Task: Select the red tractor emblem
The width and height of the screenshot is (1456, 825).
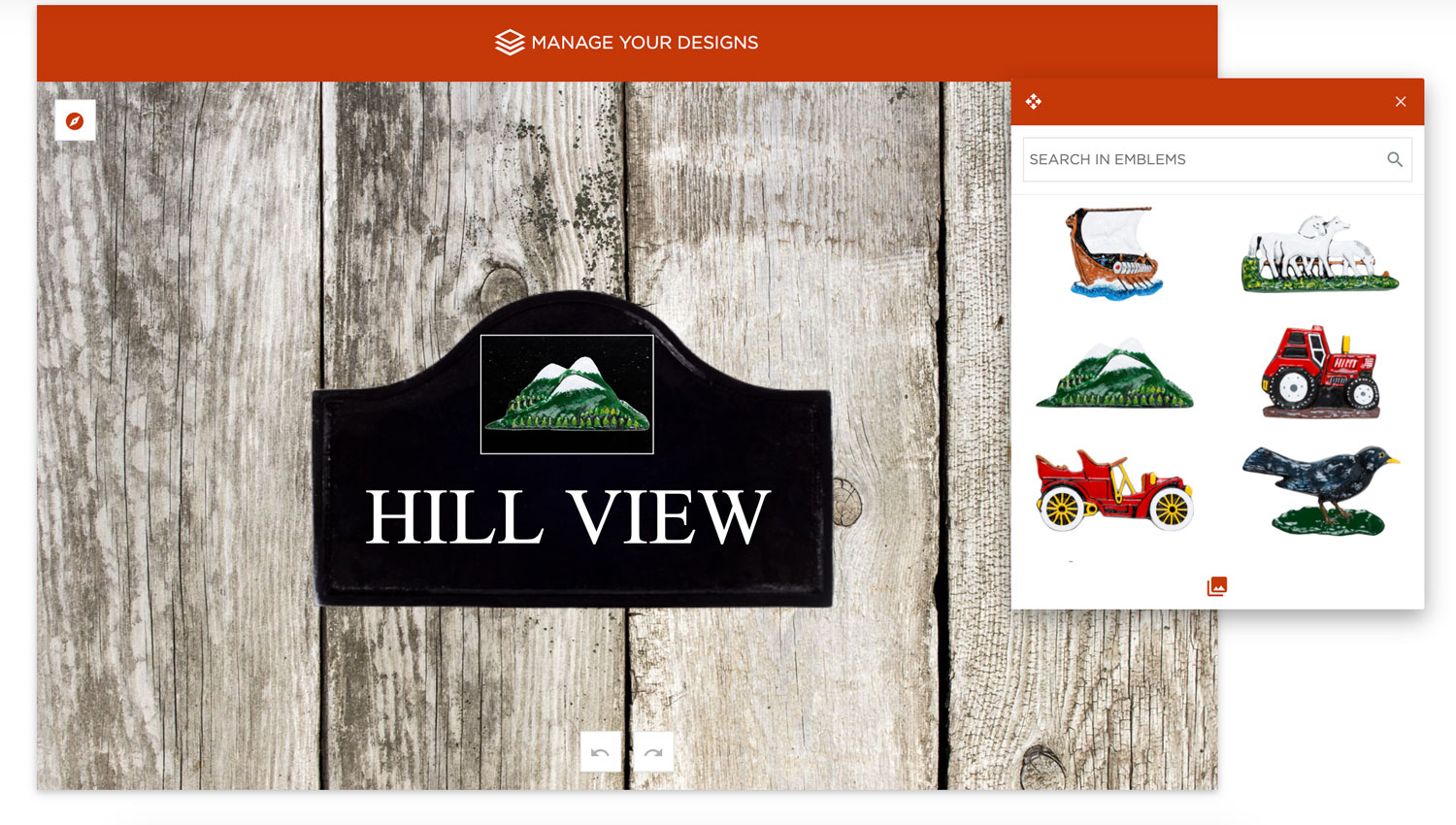Action: point(1320,372)
